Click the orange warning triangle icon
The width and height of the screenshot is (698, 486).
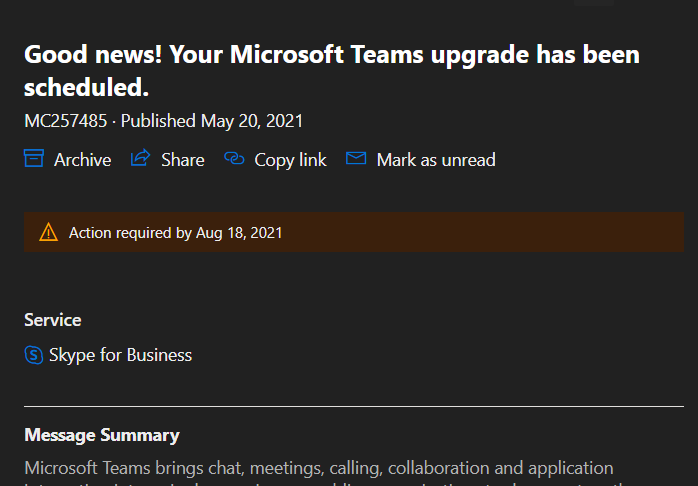(x=48, y=232)
